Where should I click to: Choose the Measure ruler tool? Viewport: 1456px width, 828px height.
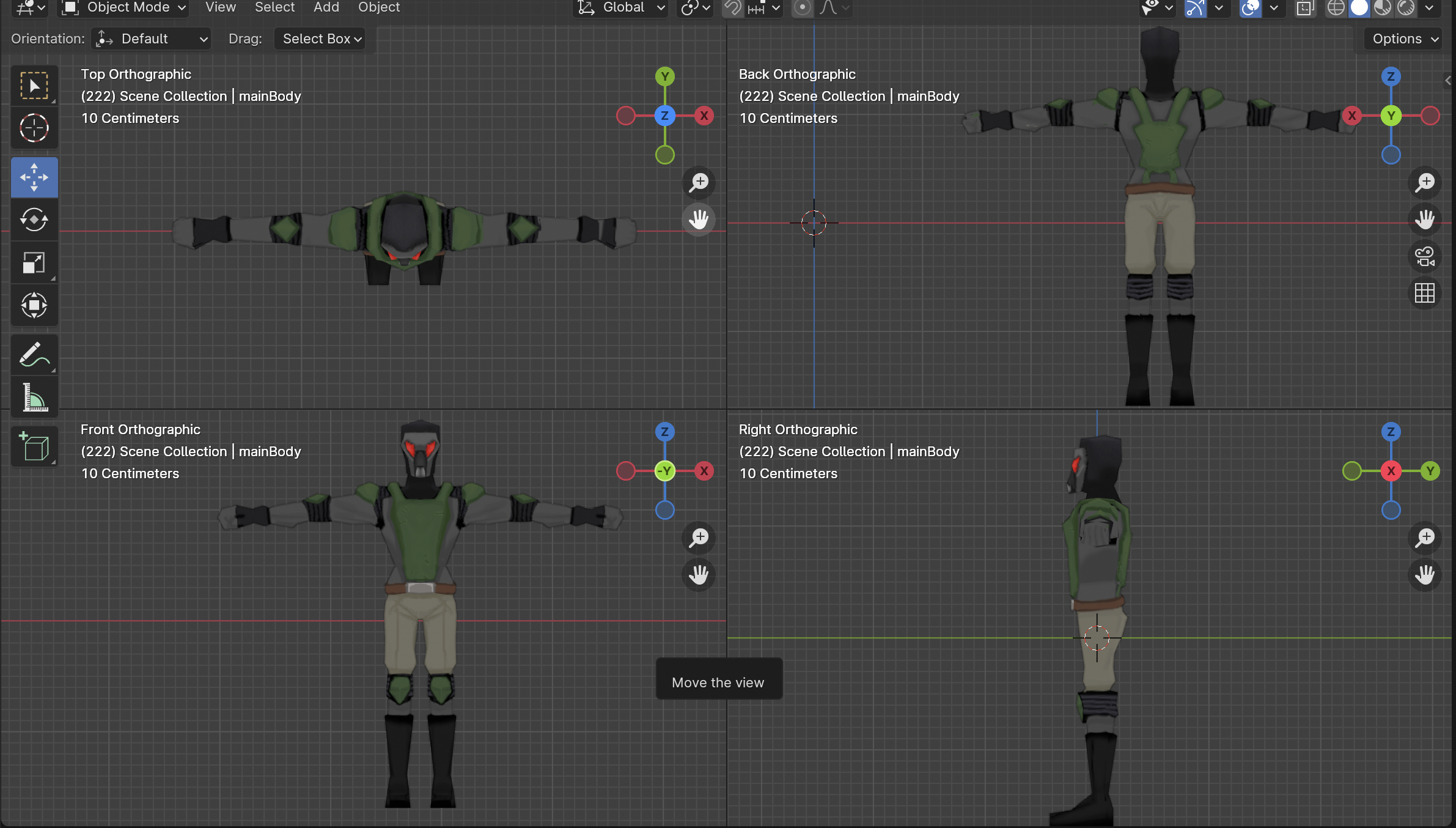pyautogui.click(x=34, y=397)
